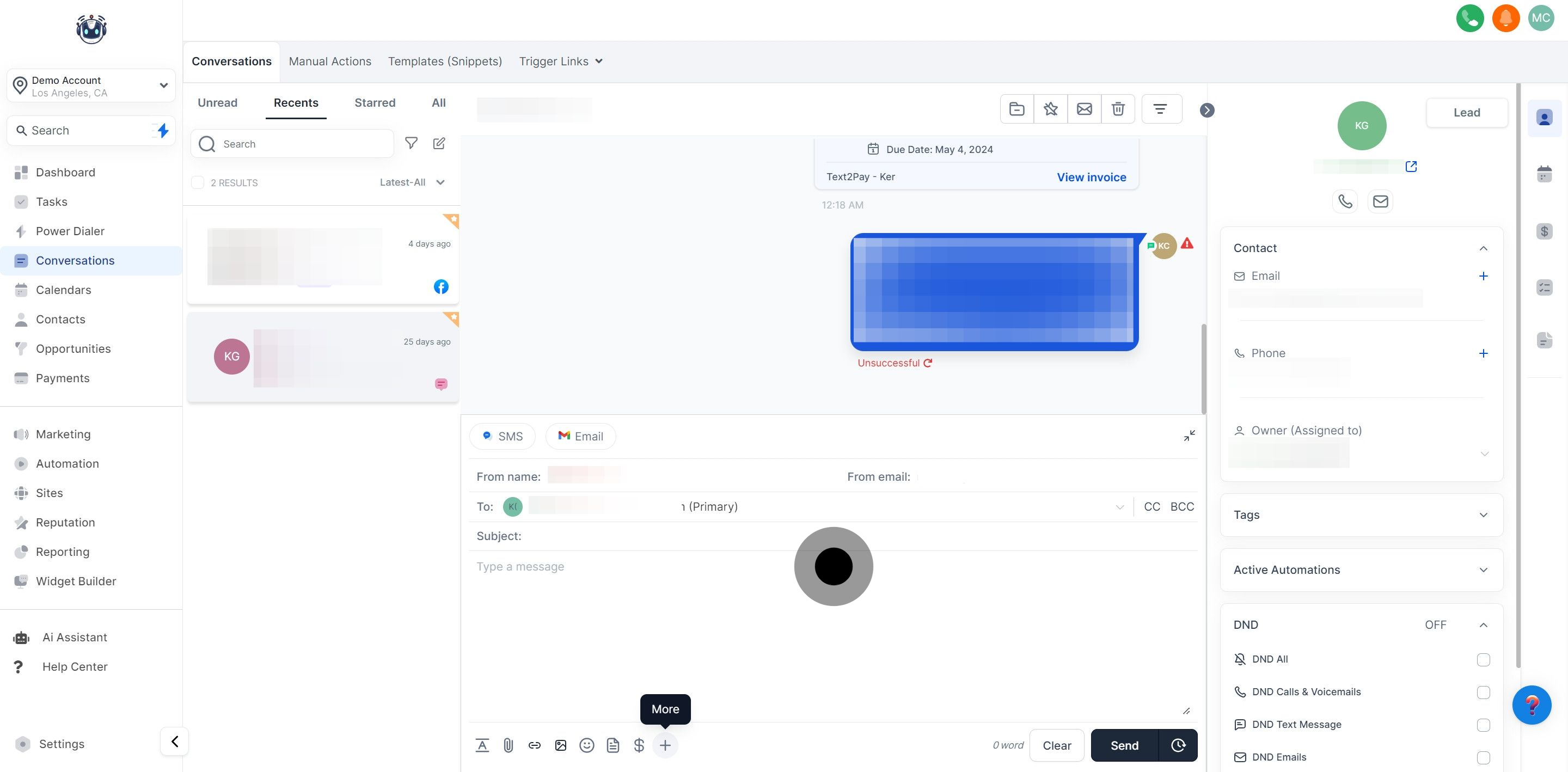1568x772 pixels.
Task: Delete conversation with trash icon
Action: (x=1118, y=109)
